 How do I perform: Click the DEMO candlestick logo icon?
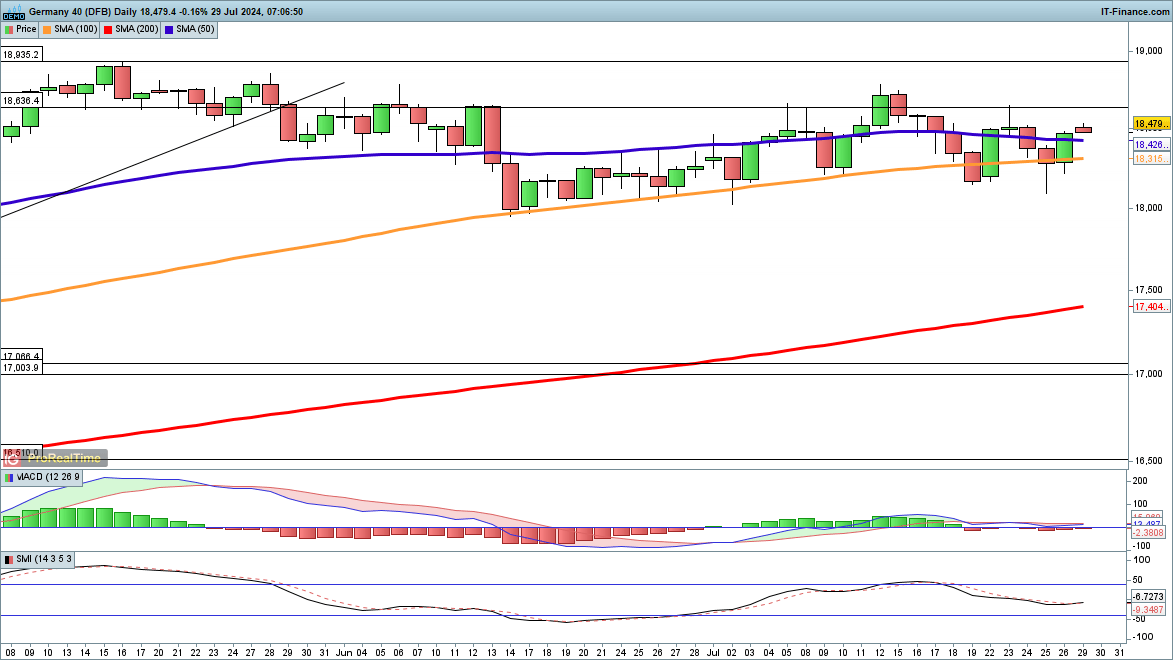[13, 11]
